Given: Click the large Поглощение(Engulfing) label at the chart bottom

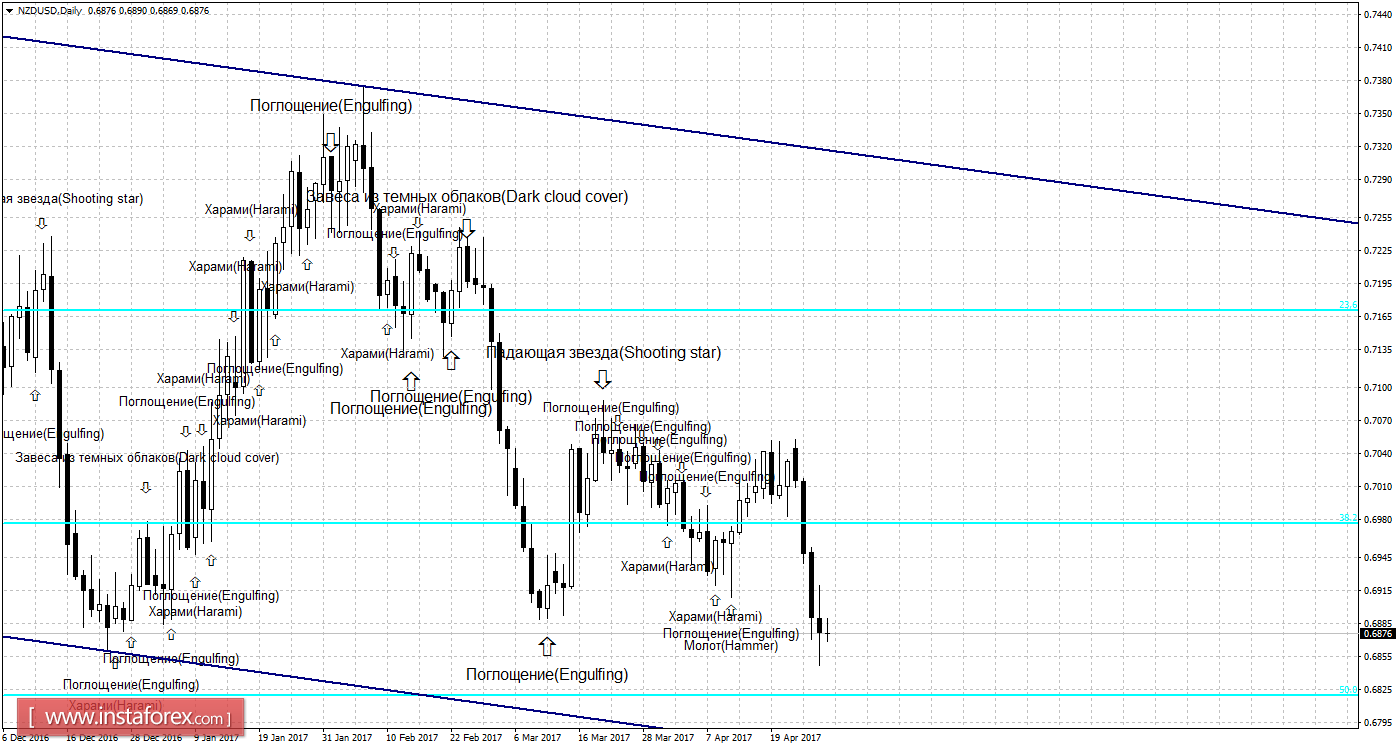Looking at the screenshot, I should pyautogui.click(x=547, y=674).
